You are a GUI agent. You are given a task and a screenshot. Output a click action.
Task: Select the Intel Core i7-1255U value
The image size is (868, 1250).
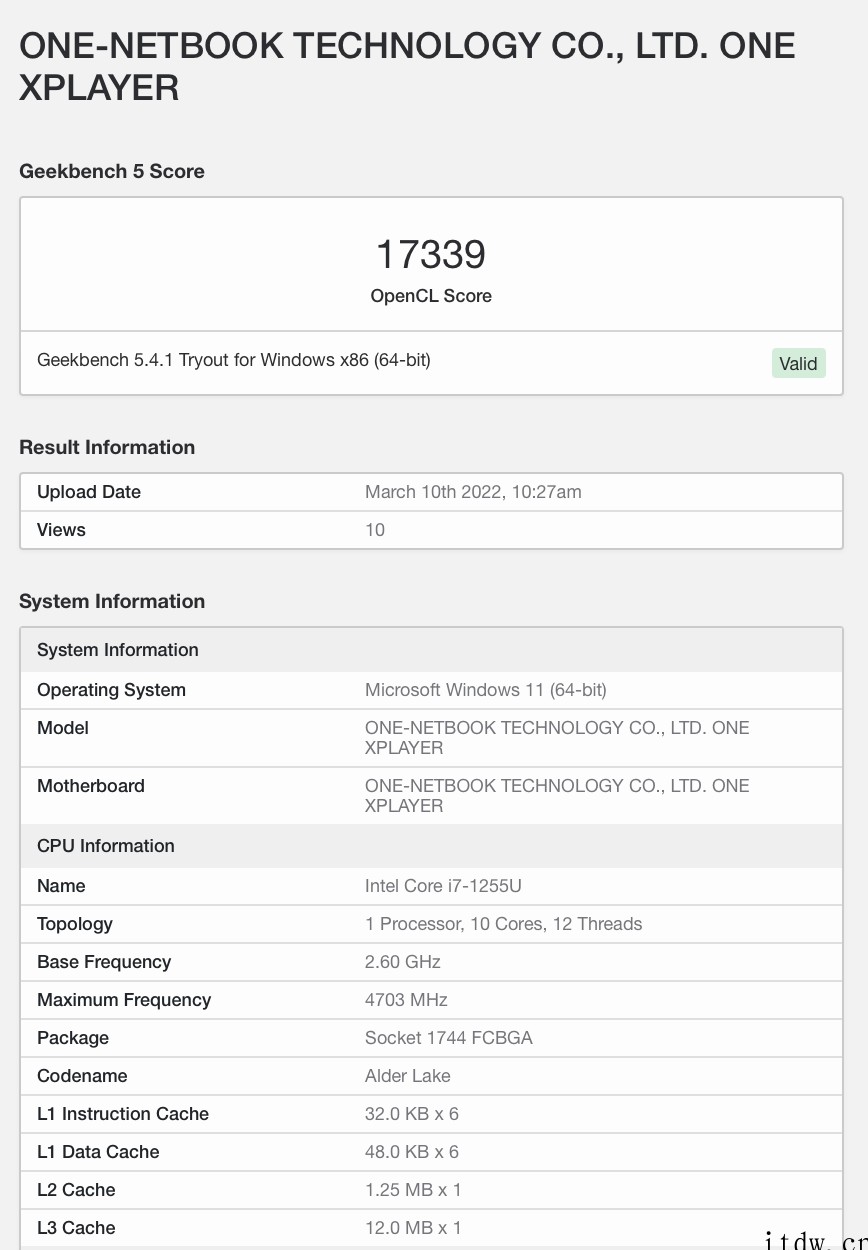coord(444,886)
